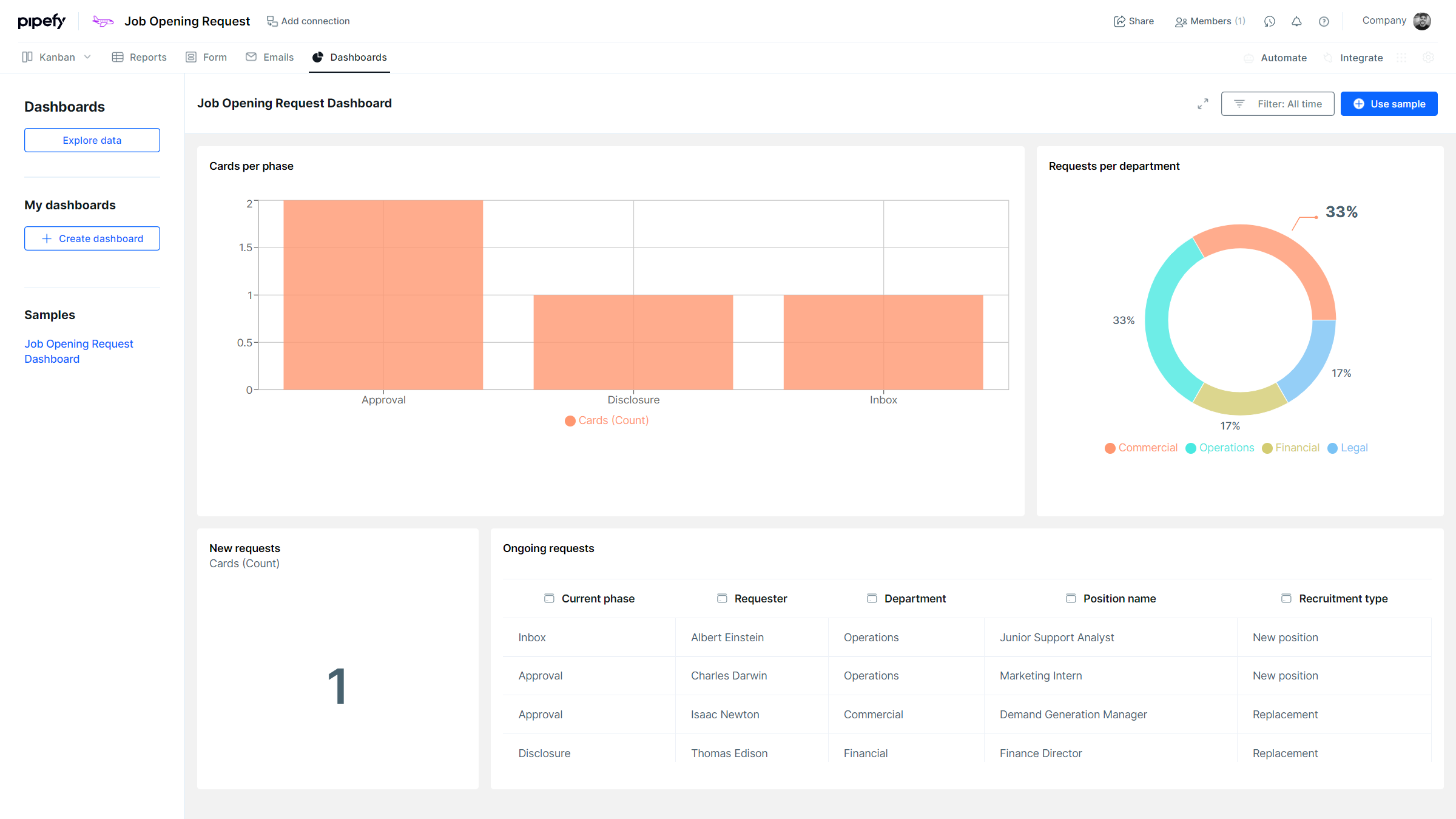Open the Filter: All time dropdown
This screenshot has width=1456, height=819.
coord(1277,104)
